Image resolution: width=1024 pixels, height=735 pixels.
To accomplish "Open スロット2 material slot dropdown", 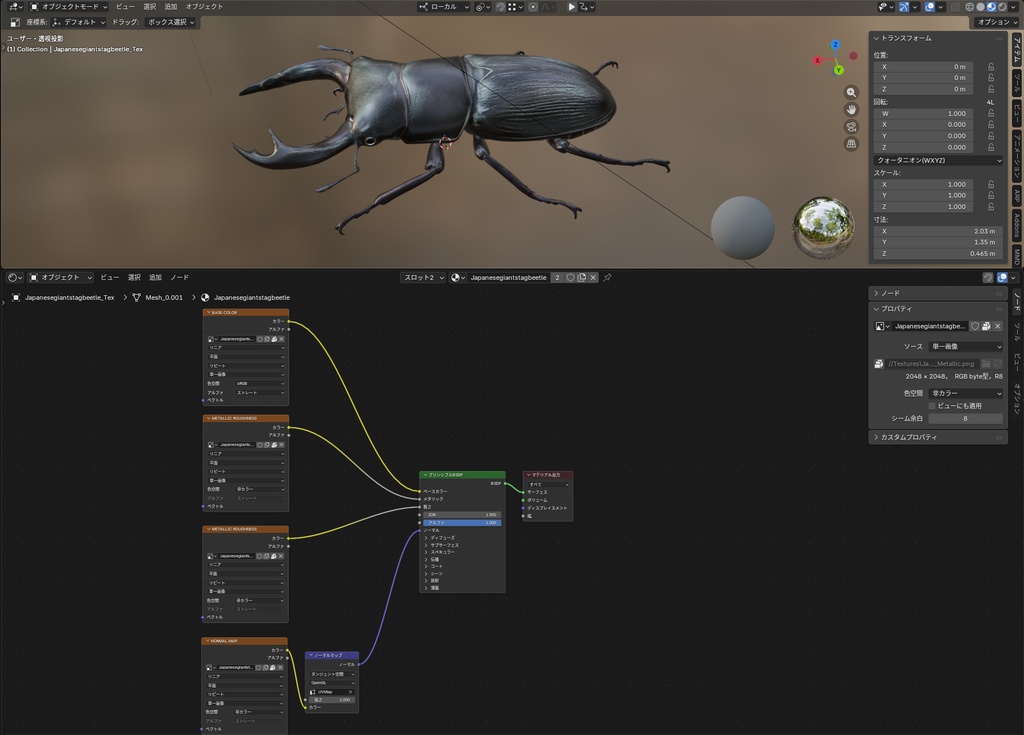I will tap(423, 278).
